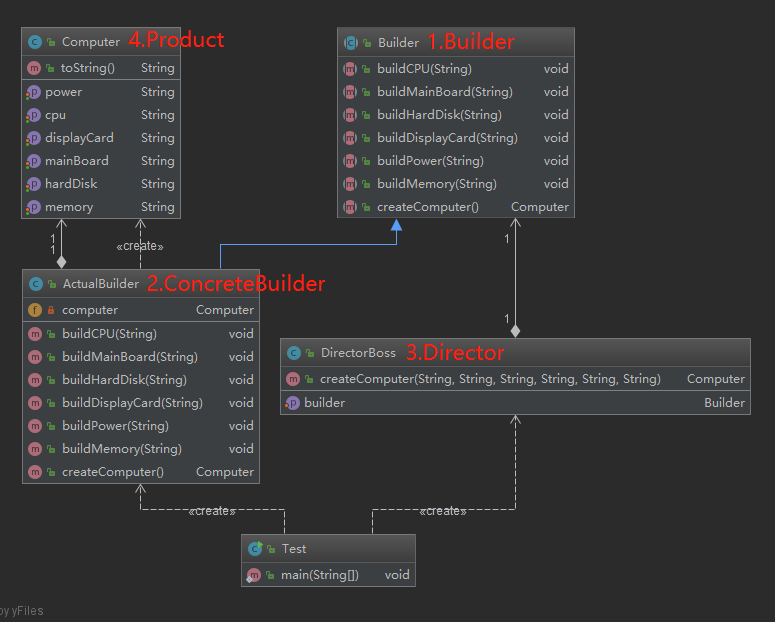Click the main method icon in Test

254,575
